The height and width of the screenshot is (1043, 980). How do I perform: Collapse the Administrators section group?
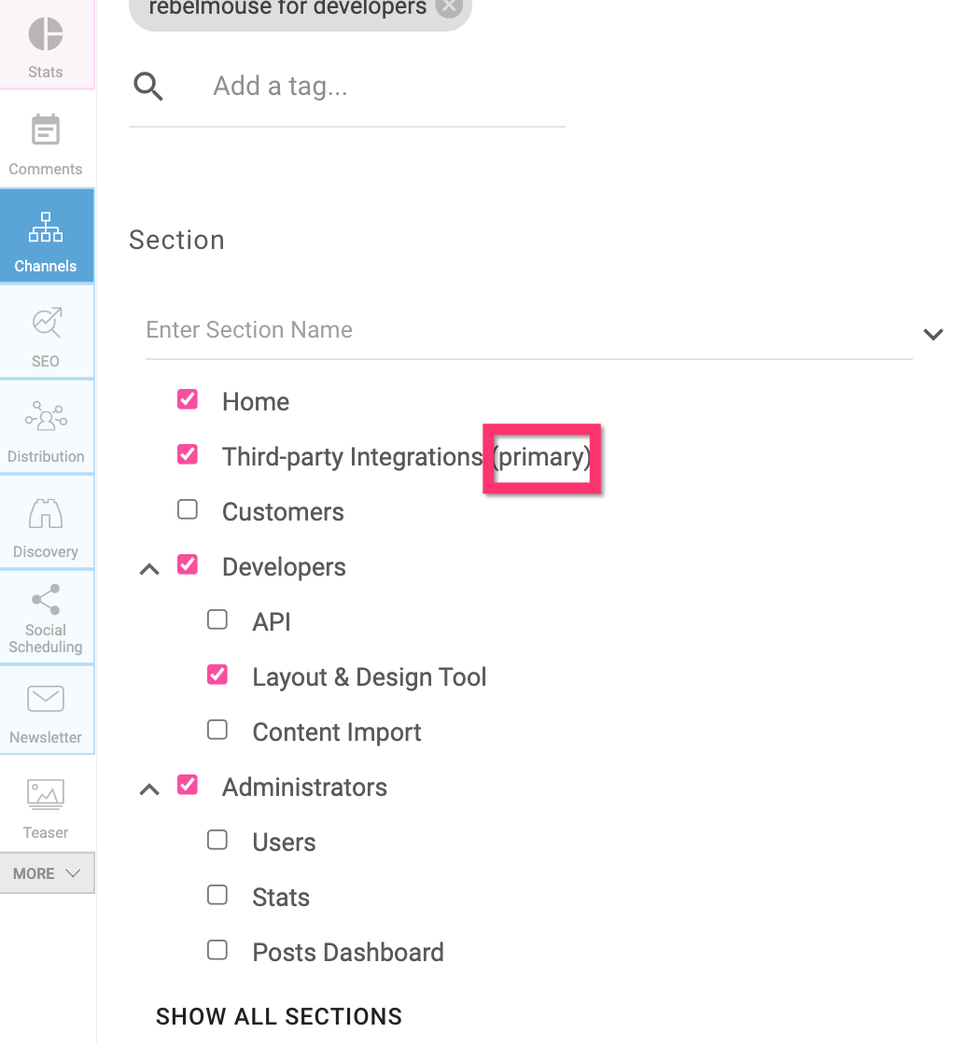coord(149,789)
